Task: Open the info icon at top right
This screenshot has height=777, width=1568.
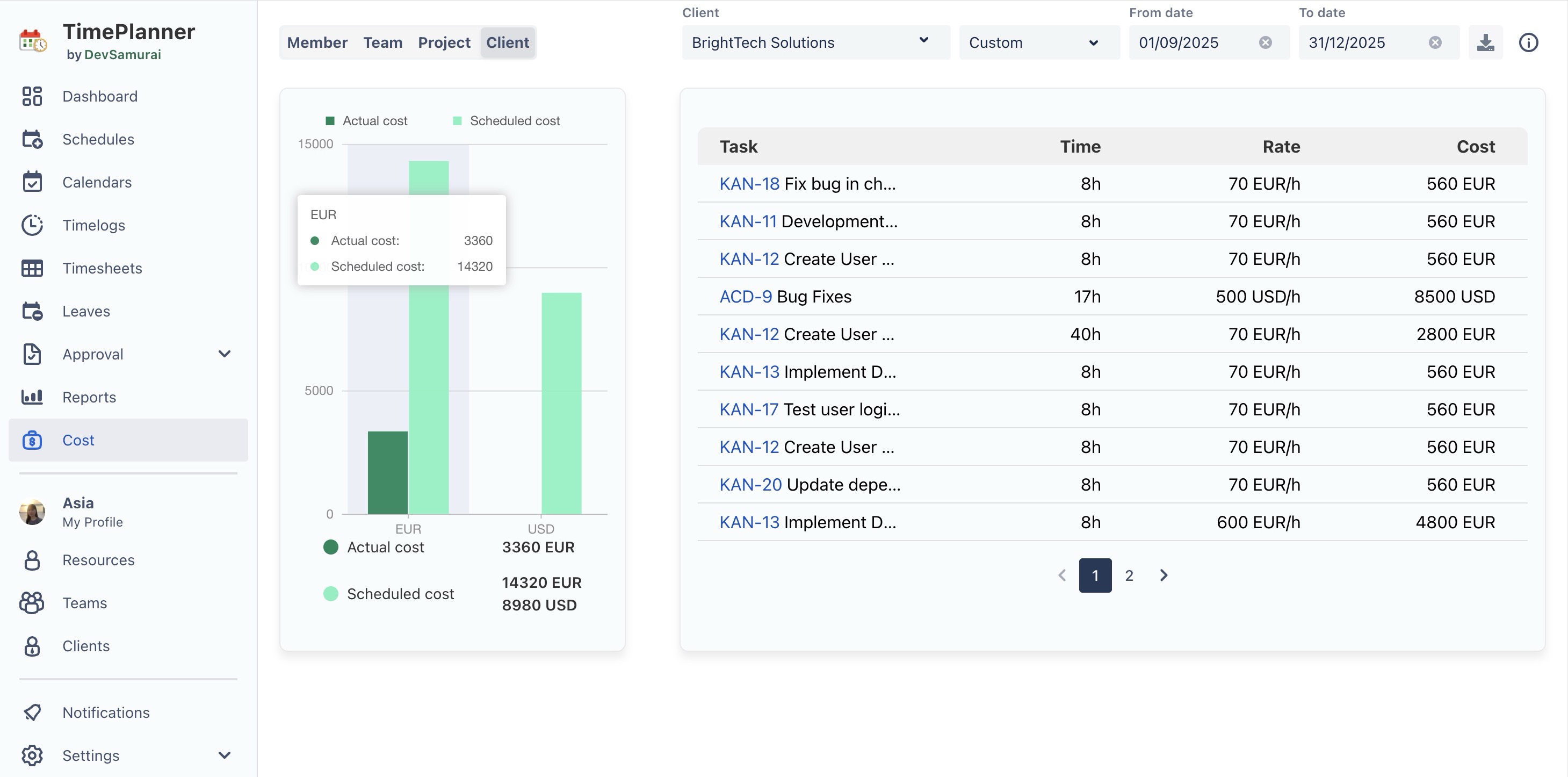Action: (1528, 42)
